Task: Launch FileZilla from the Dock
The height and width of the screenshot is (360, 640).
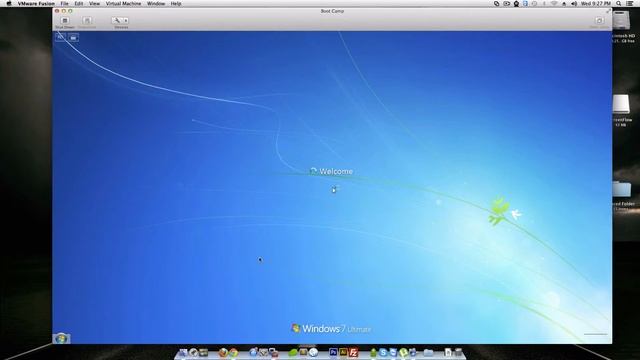Action: point(353,352)
